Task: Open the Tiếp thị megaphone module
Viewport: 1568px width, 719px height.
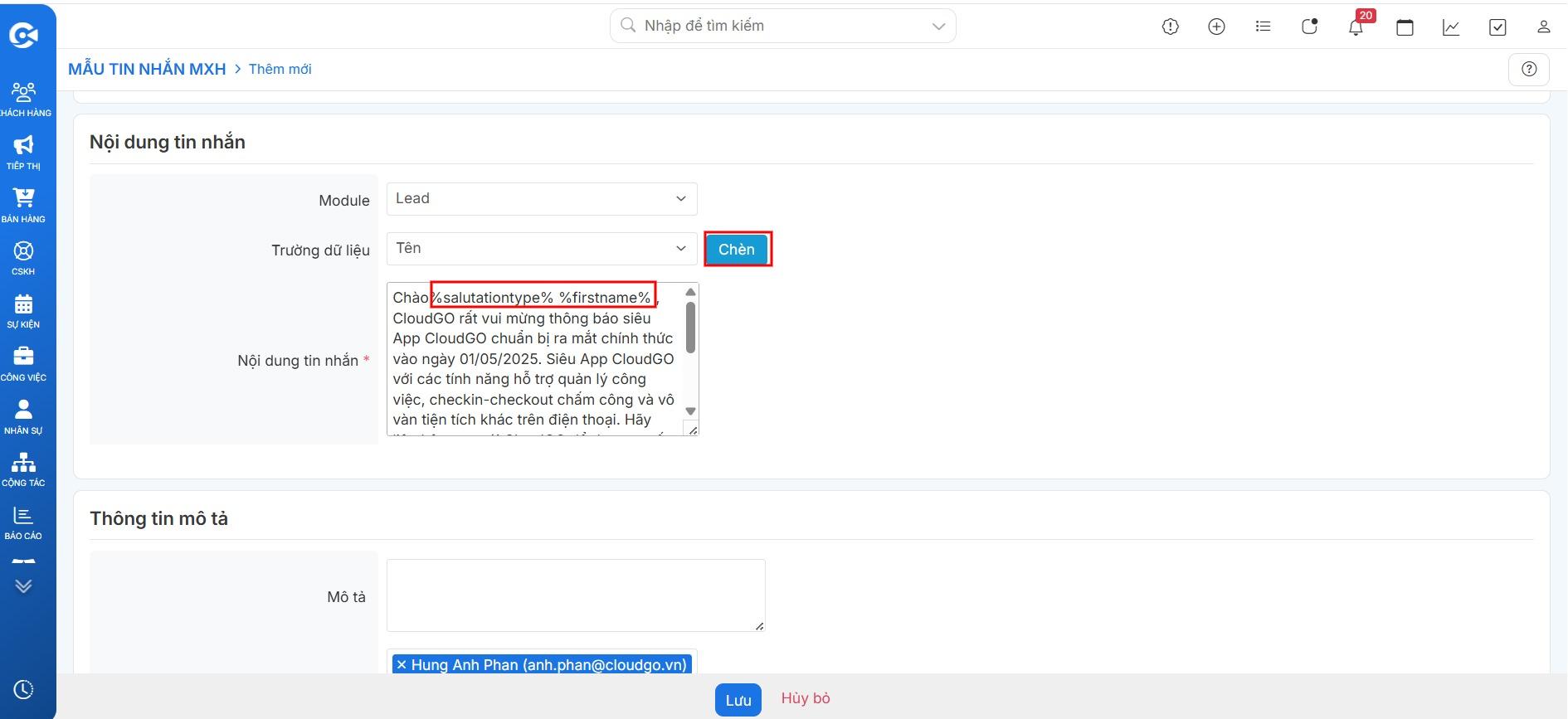Action: [24, 153]
